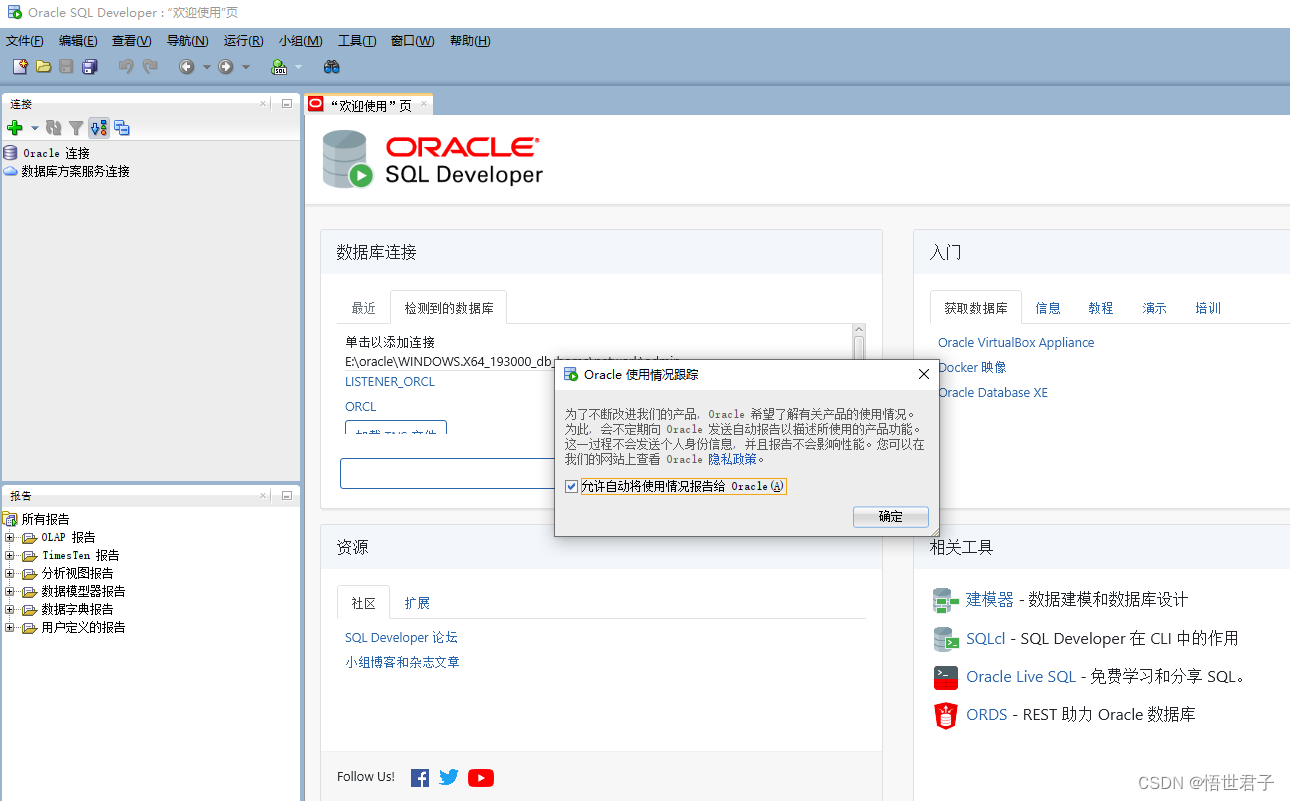Expand the 数据模型器报告 tree node
This screenshot has width=1290, height=801.
(x=9, y=592)
